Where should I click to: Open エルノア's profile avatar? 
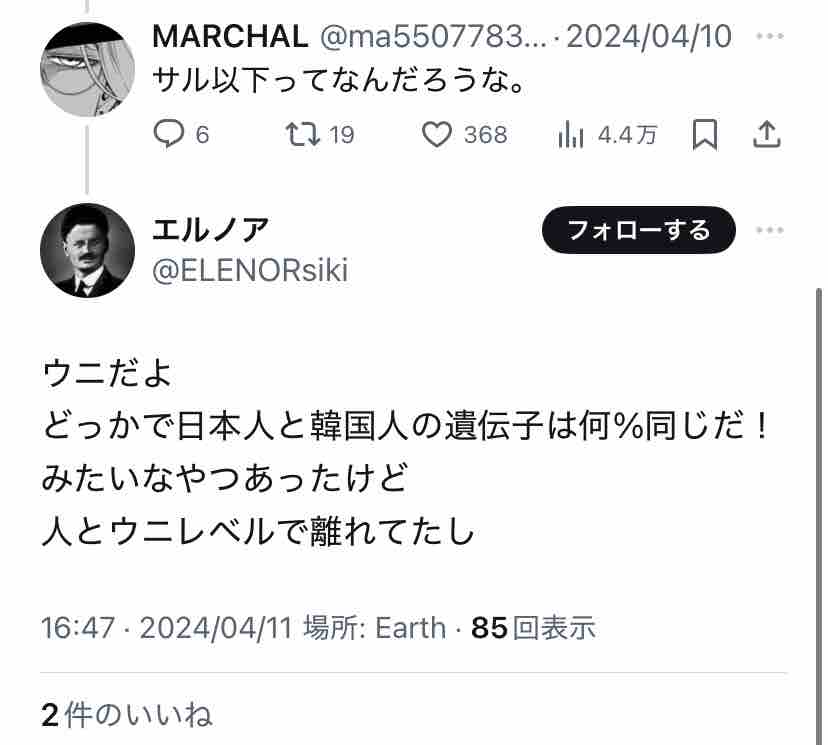coord(87,250)
